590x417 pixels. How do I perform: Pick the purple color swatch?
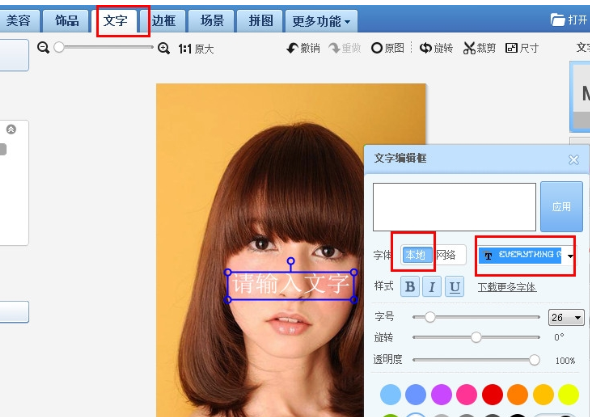(x=441, y=394)
